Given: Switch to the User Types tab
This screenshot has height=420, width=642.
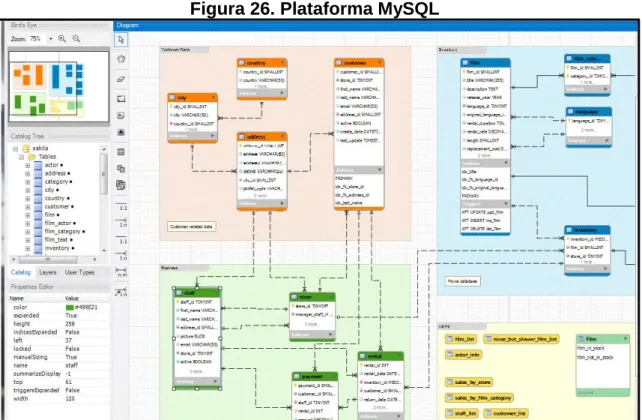Looking at the screenshot, I should pos(79,272).
